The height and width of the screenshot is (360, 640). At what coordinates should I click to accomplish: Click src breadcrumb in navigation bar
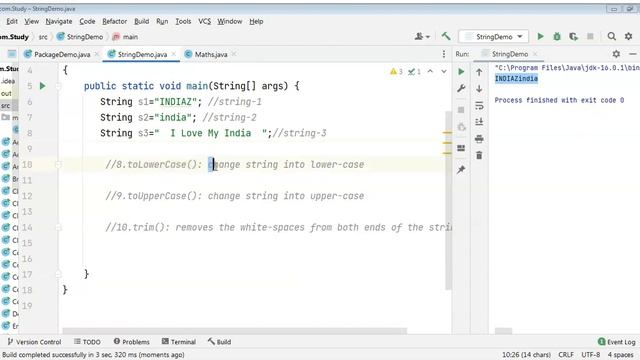(43, 37)
